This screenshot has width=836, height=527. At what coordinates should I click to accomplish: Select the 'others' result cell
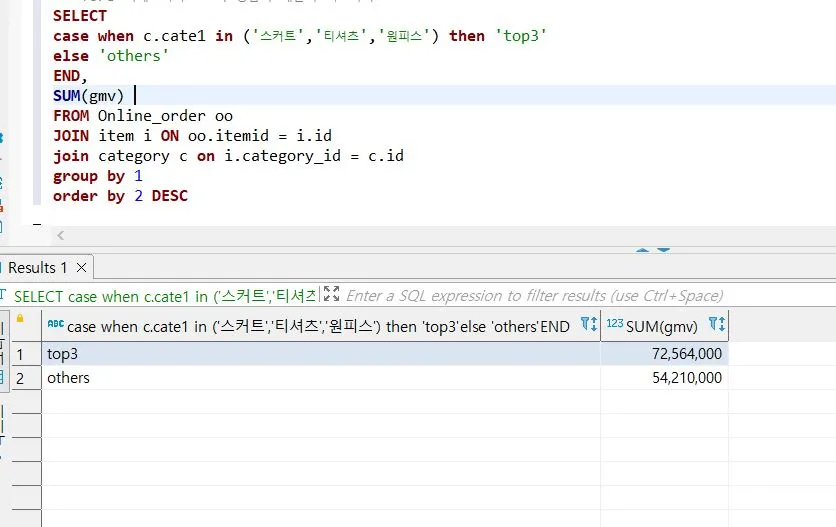[x=321, y=378]
